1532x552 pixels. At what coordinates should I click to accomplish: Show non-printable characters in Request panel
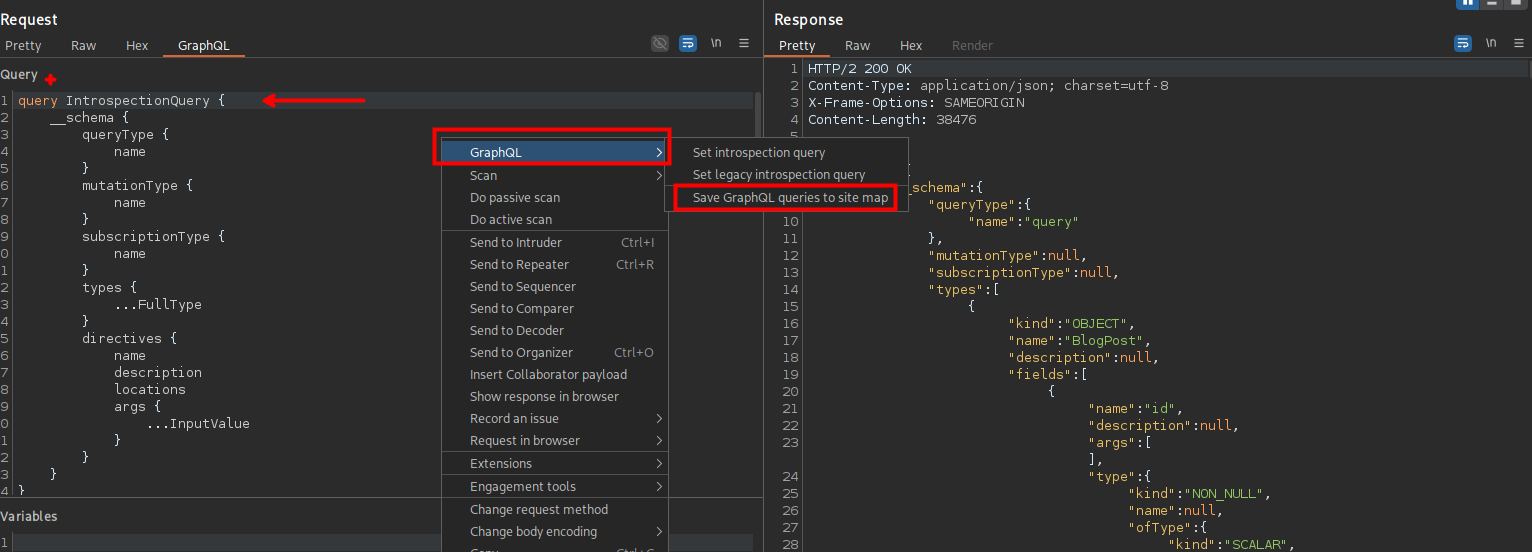pos(716,43)
